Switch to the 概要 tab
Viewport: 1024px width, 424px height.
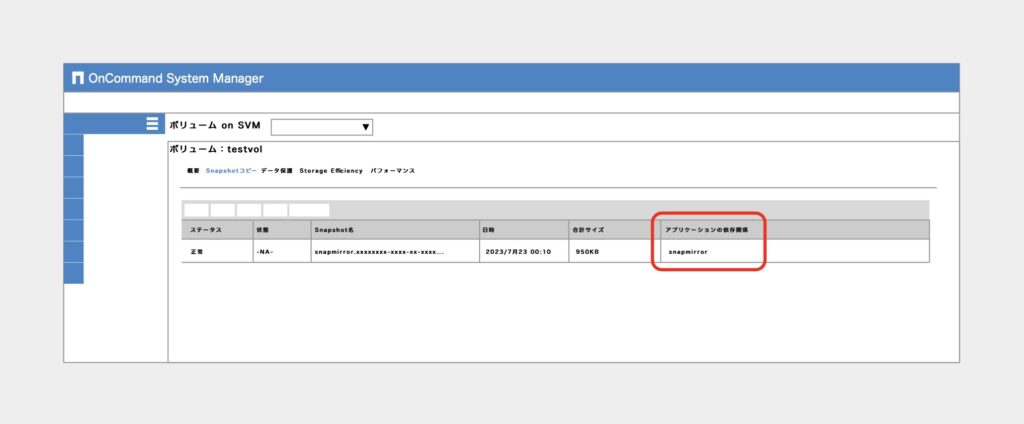(x=193, y=171)
